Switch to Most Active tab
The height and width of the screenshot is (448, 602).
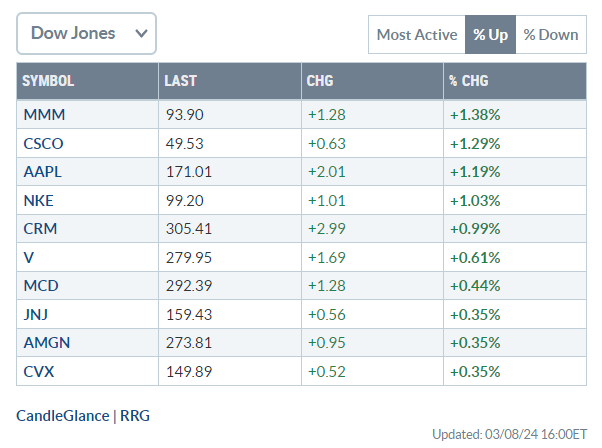coord(416,34)
